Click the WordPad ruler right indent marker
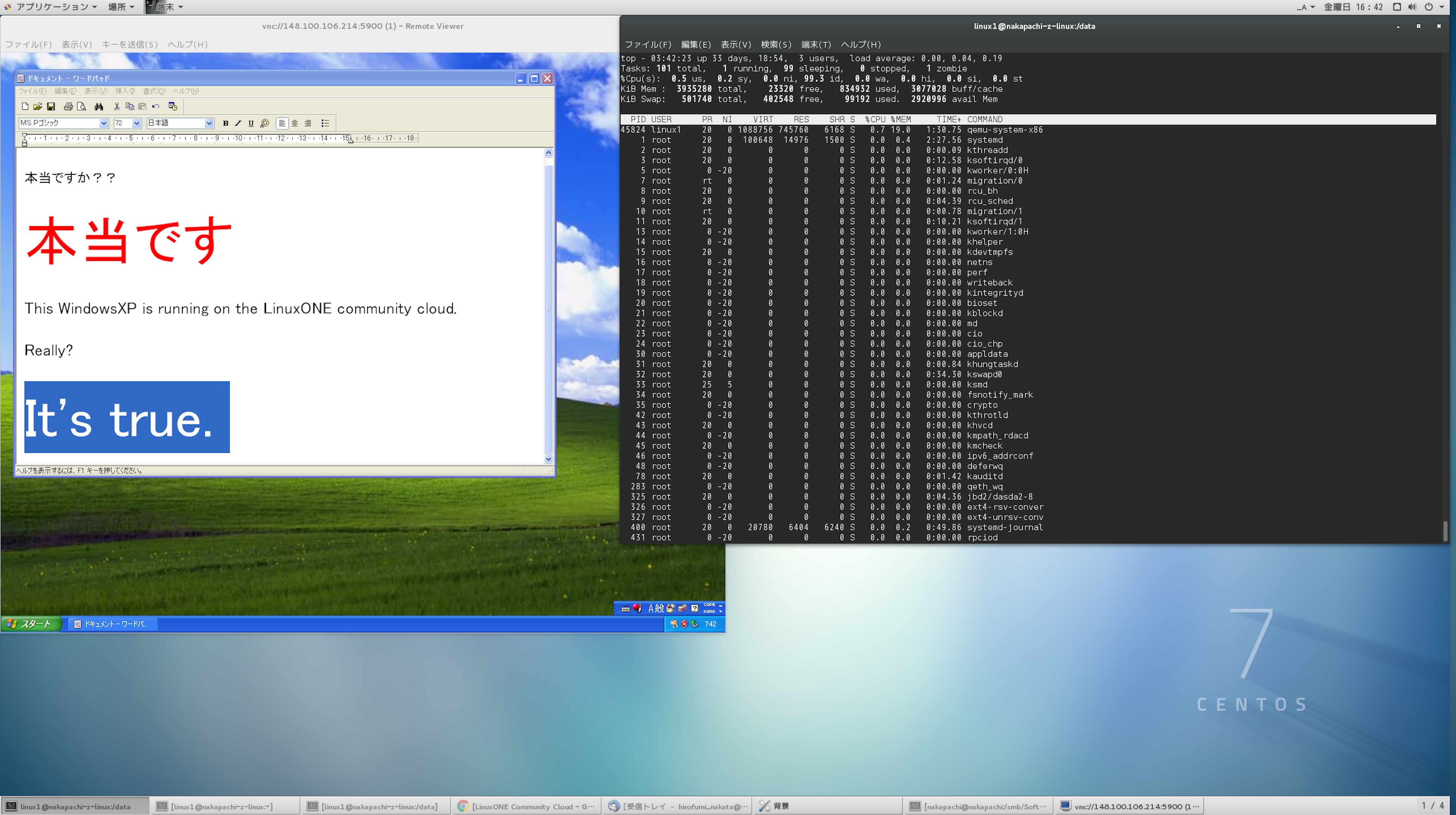The image size is (1456, 815). tap(350, 140)
